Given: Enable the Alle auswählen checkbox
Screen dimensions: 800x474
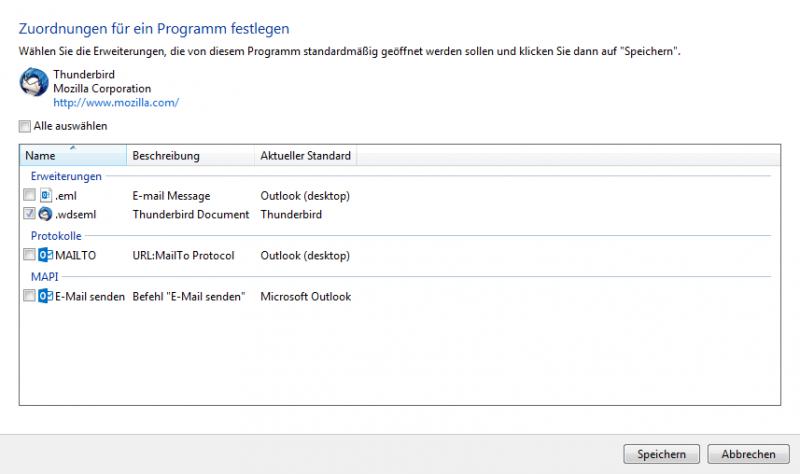Looking at the screenshot, I should coord(24,127).
